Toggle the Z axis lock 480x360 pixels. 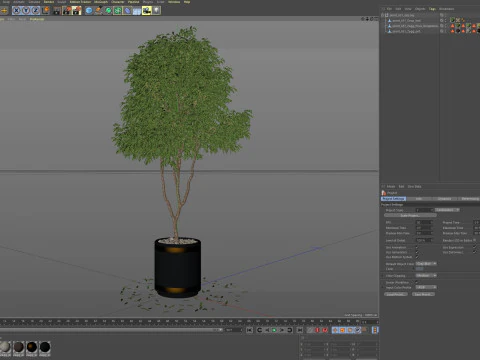pyautogui.click(x=35, y=11)
